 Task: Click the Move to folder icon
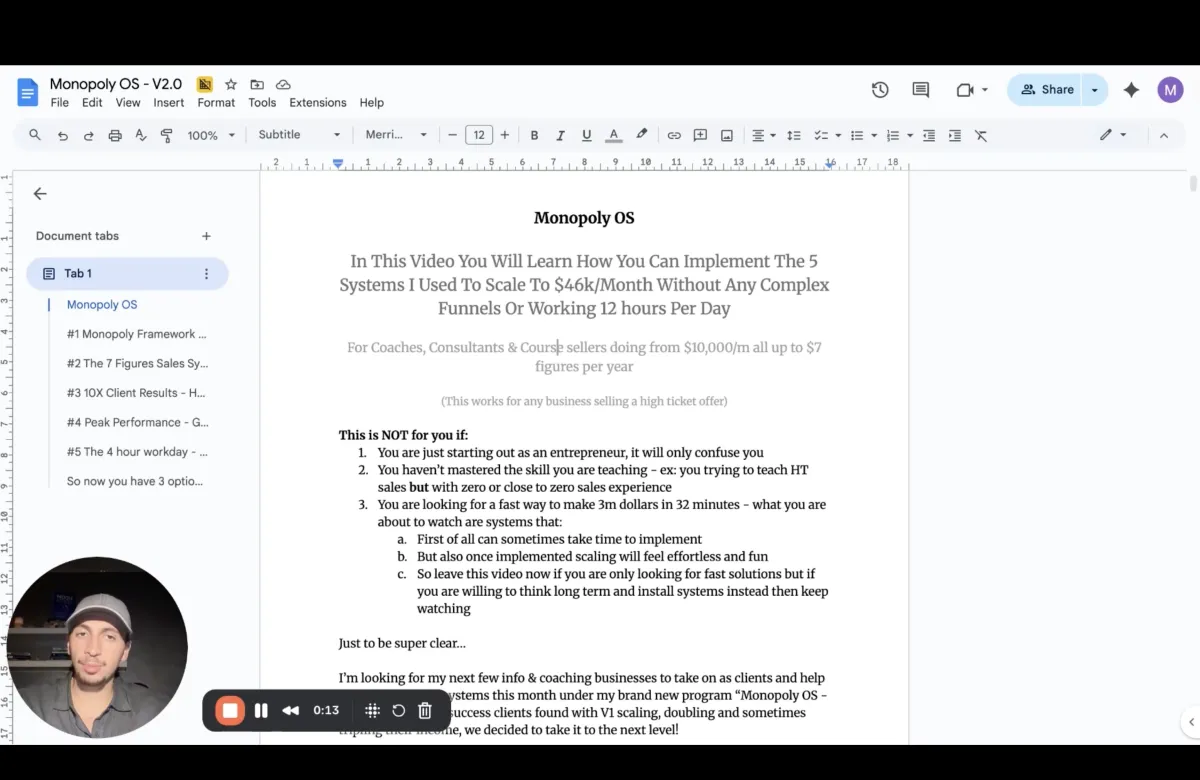[257, 85]
